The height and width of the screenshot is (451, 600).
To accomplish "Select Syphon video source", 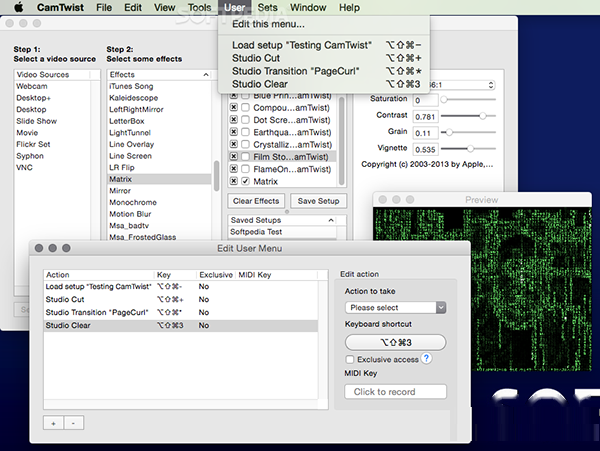I will (x=53, y=156).
